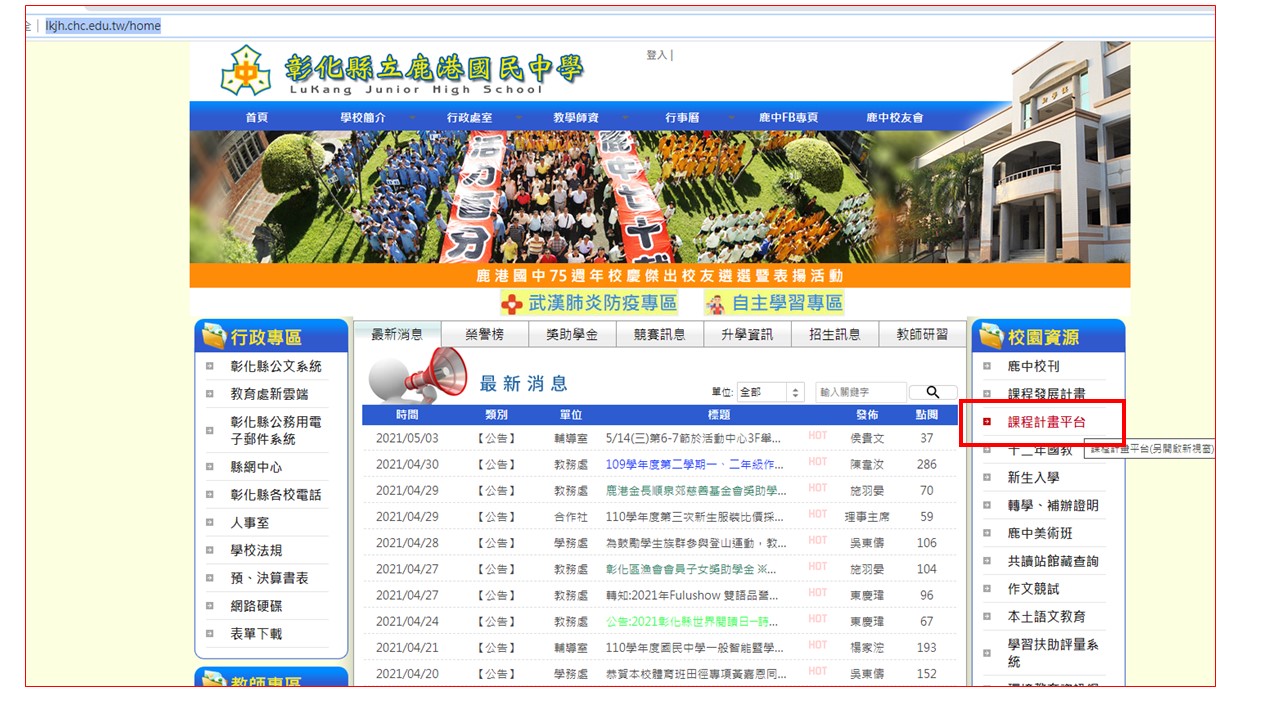1280x720 pixels.
Task: Switch to the 招生訊息 tab
Action: tap(835, 334)
